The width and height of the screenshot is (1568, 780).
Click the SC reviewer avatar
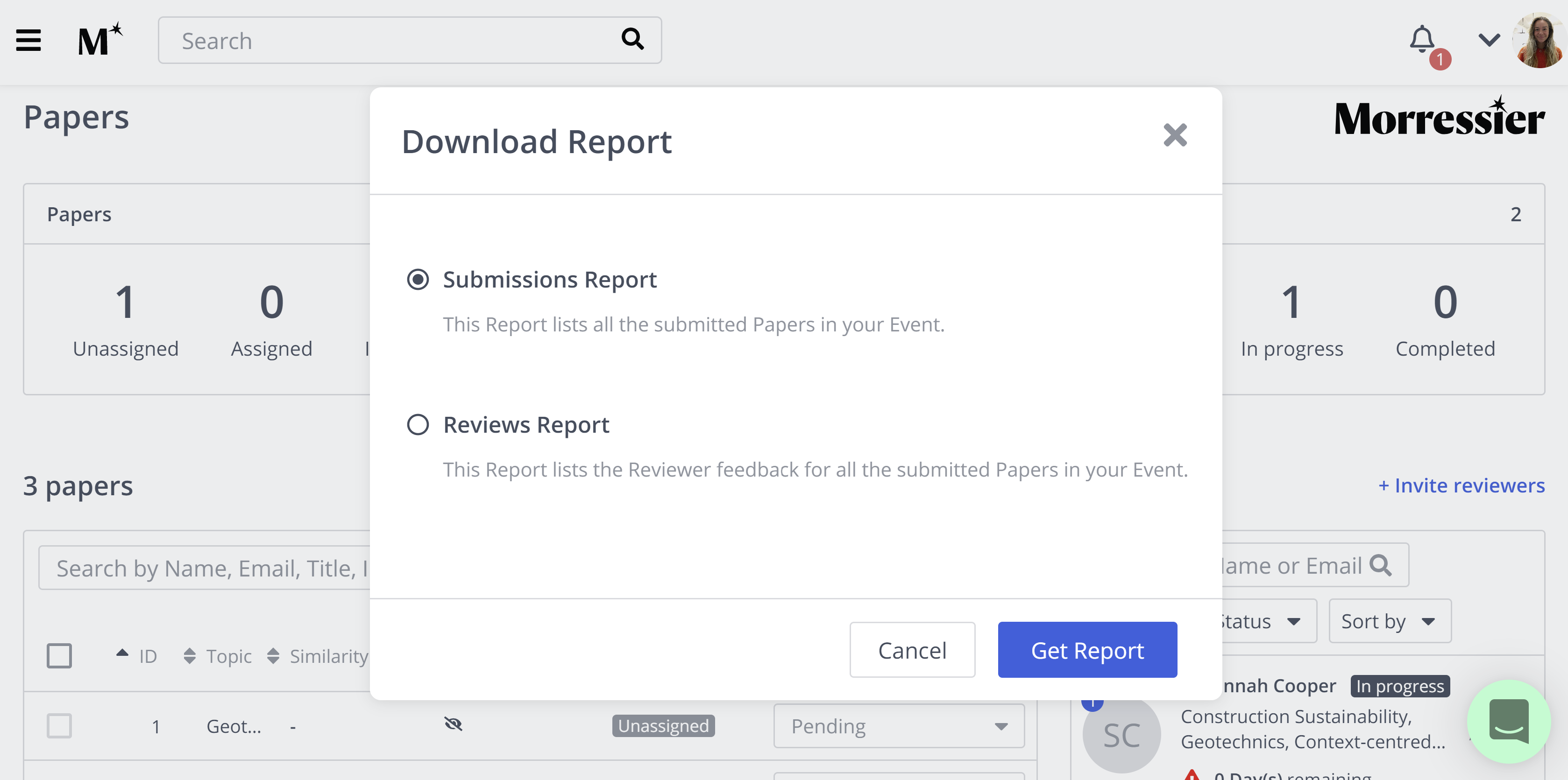[x=1121, y=735]
